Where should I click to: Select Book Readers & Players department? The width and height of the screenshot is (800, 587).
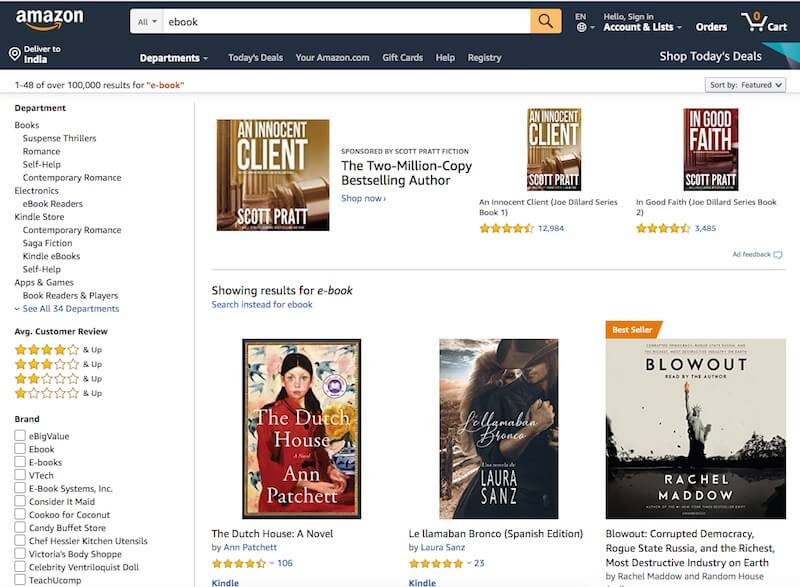(x=70, y=295)
